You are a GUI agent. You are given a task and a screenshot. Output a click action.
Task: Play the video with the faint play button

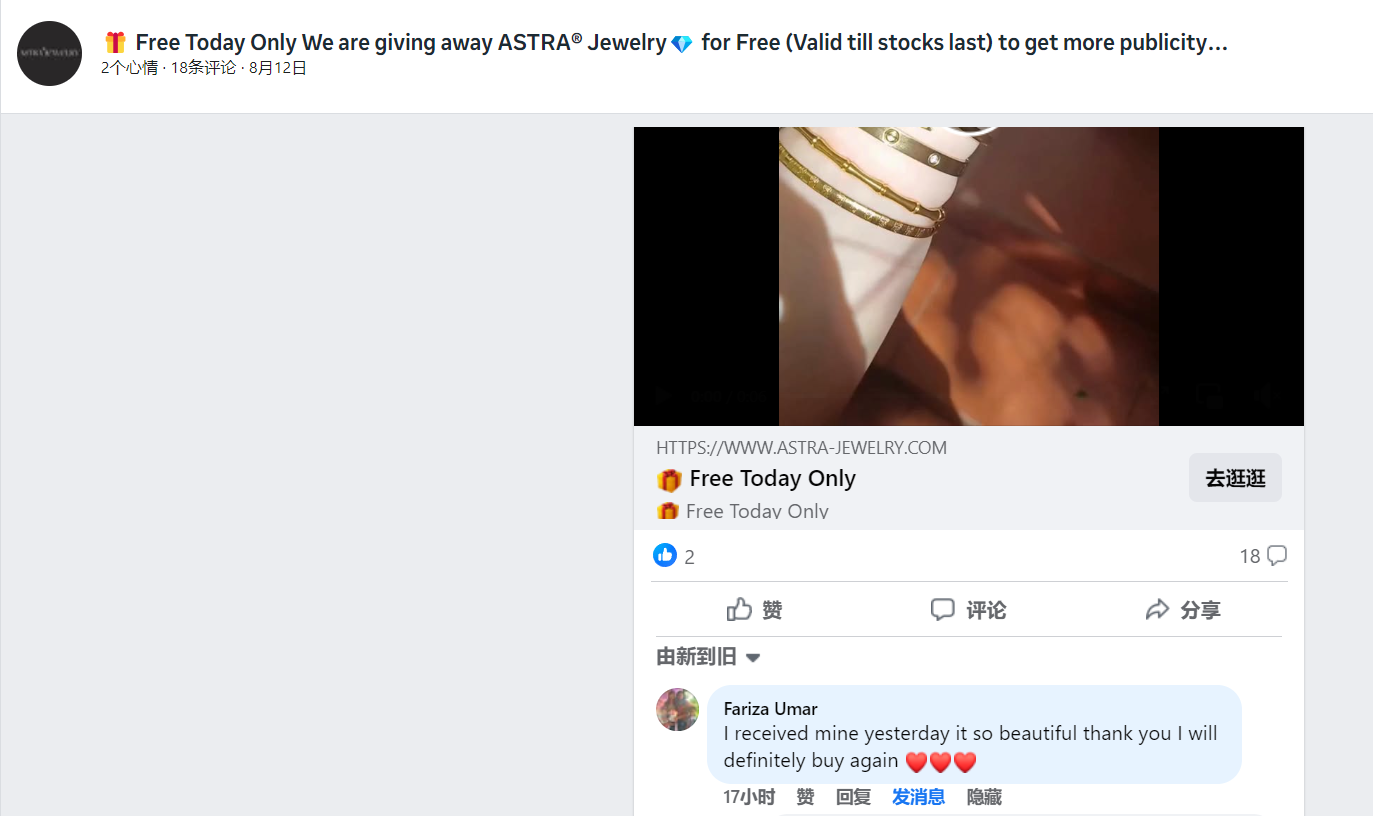(662, 395)
